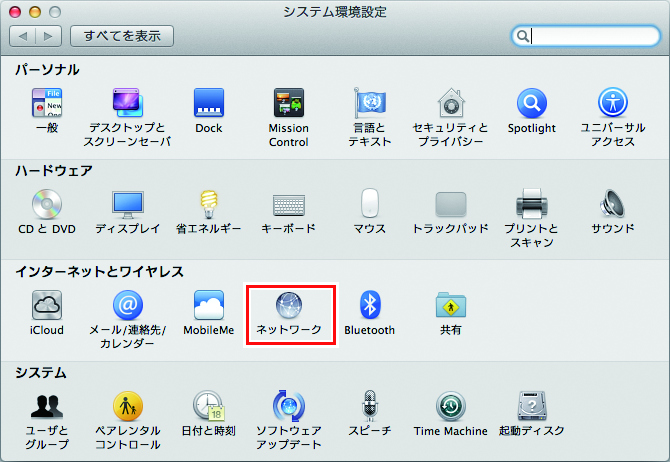Open 省エネルギー light bulb icon
Viewport: 670px width, 462px height.
(x=209, y=204)
